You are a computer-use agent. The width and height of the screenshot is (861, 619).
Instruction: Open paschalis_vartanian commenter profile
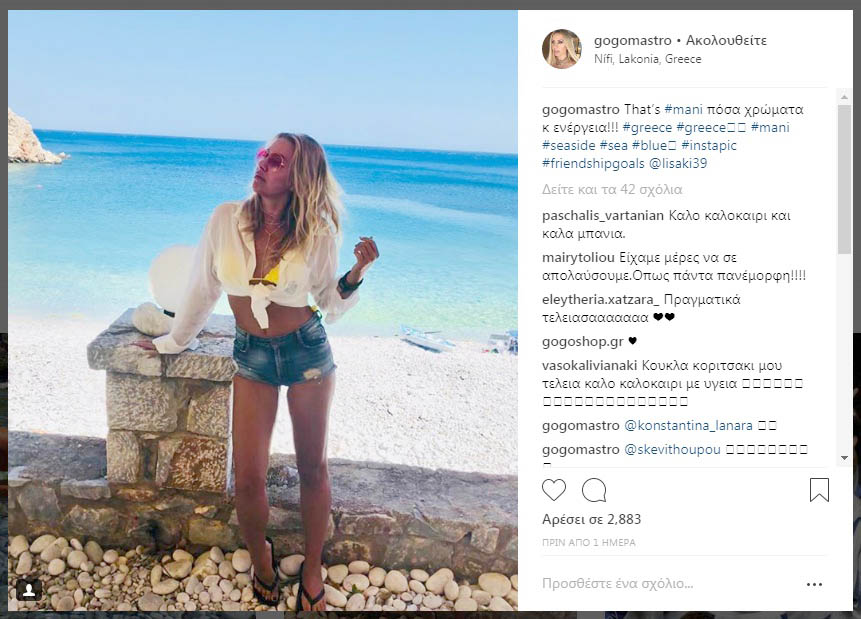pyautogui.click(x=602, y=215)
